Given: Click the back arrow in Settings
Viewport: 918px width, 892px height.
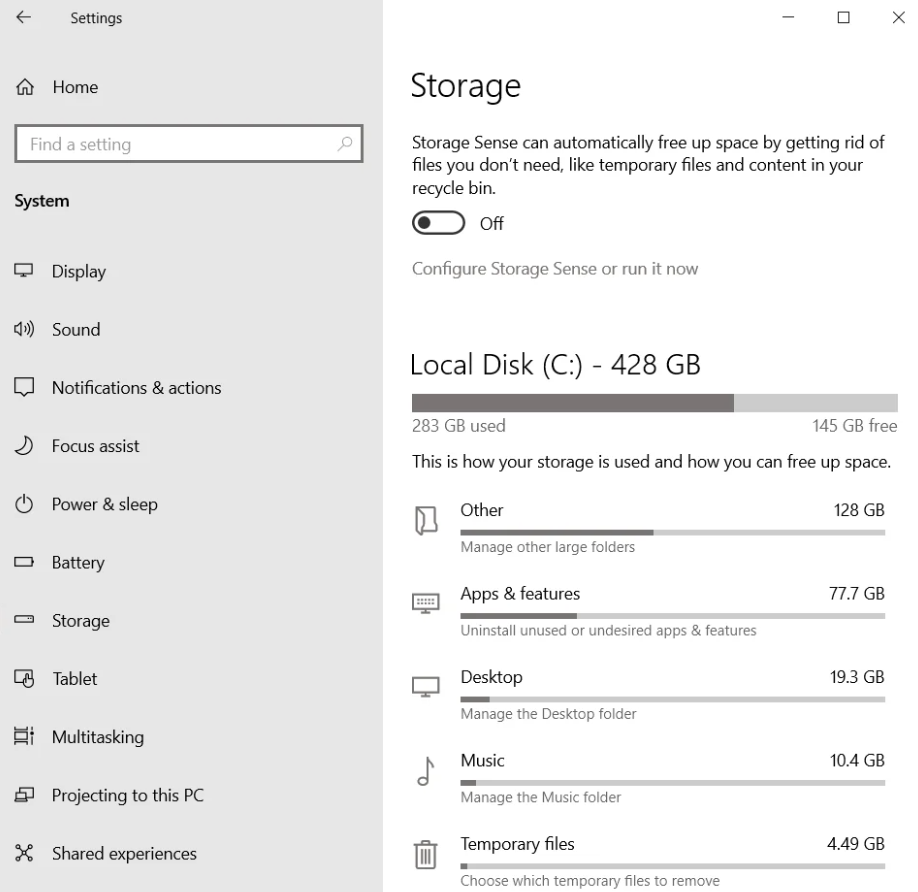Looking at the screenshot, I should coord(23,18).
